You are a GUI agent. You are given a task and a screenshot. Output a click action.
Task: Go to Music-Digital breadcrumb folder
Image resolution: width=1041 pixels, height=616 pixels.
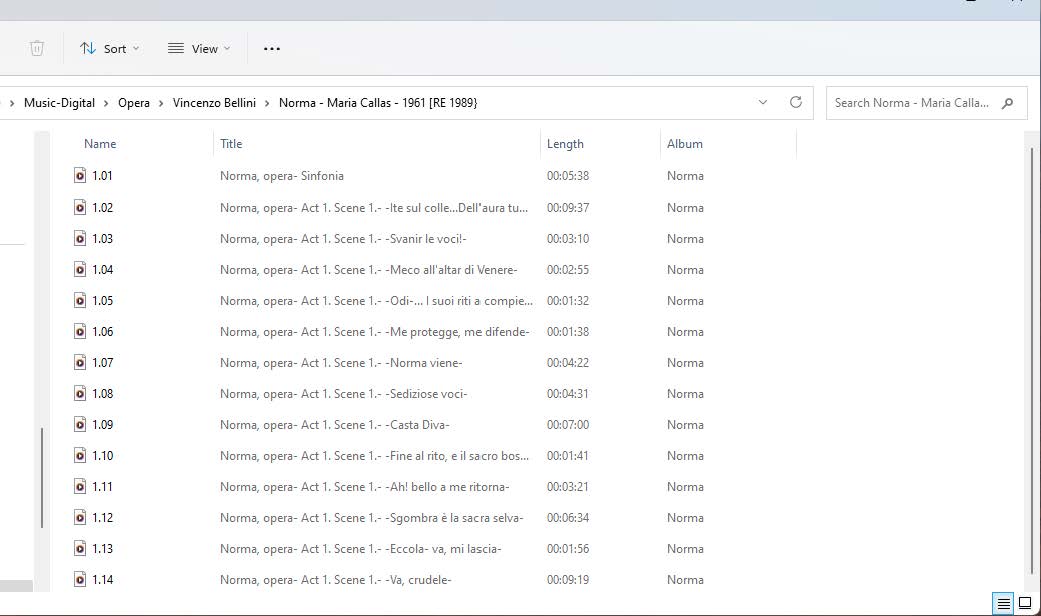tap(59, 103)
